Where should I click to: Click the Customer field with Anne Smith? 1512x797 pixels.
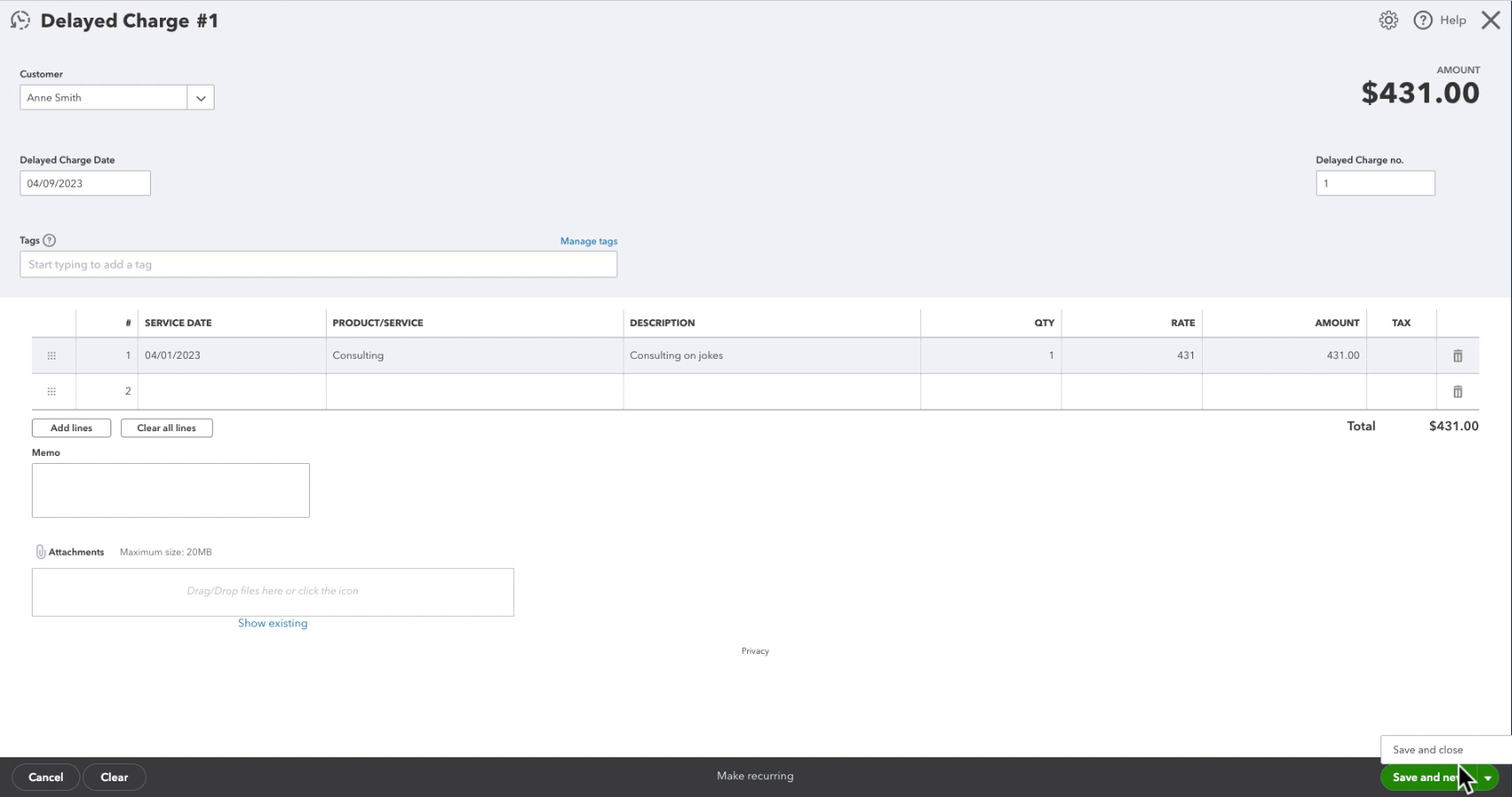coord(103,98)
